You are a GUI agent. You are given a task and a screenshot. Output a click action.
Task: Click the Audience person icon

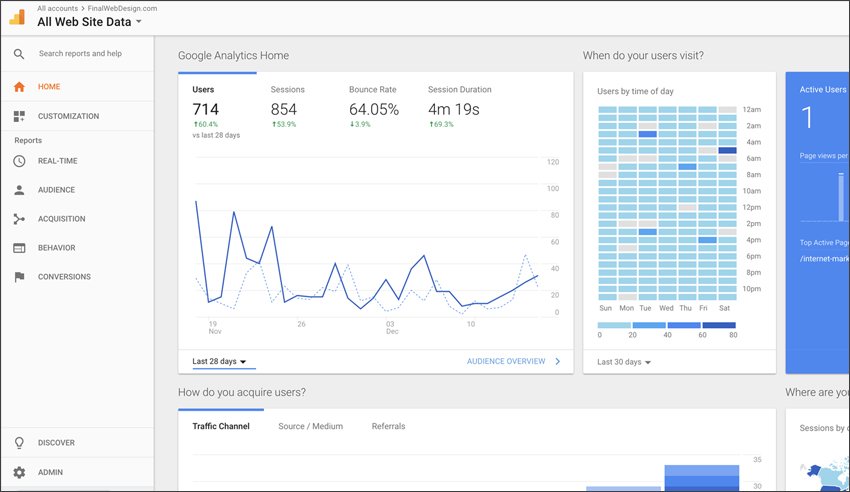19,190
